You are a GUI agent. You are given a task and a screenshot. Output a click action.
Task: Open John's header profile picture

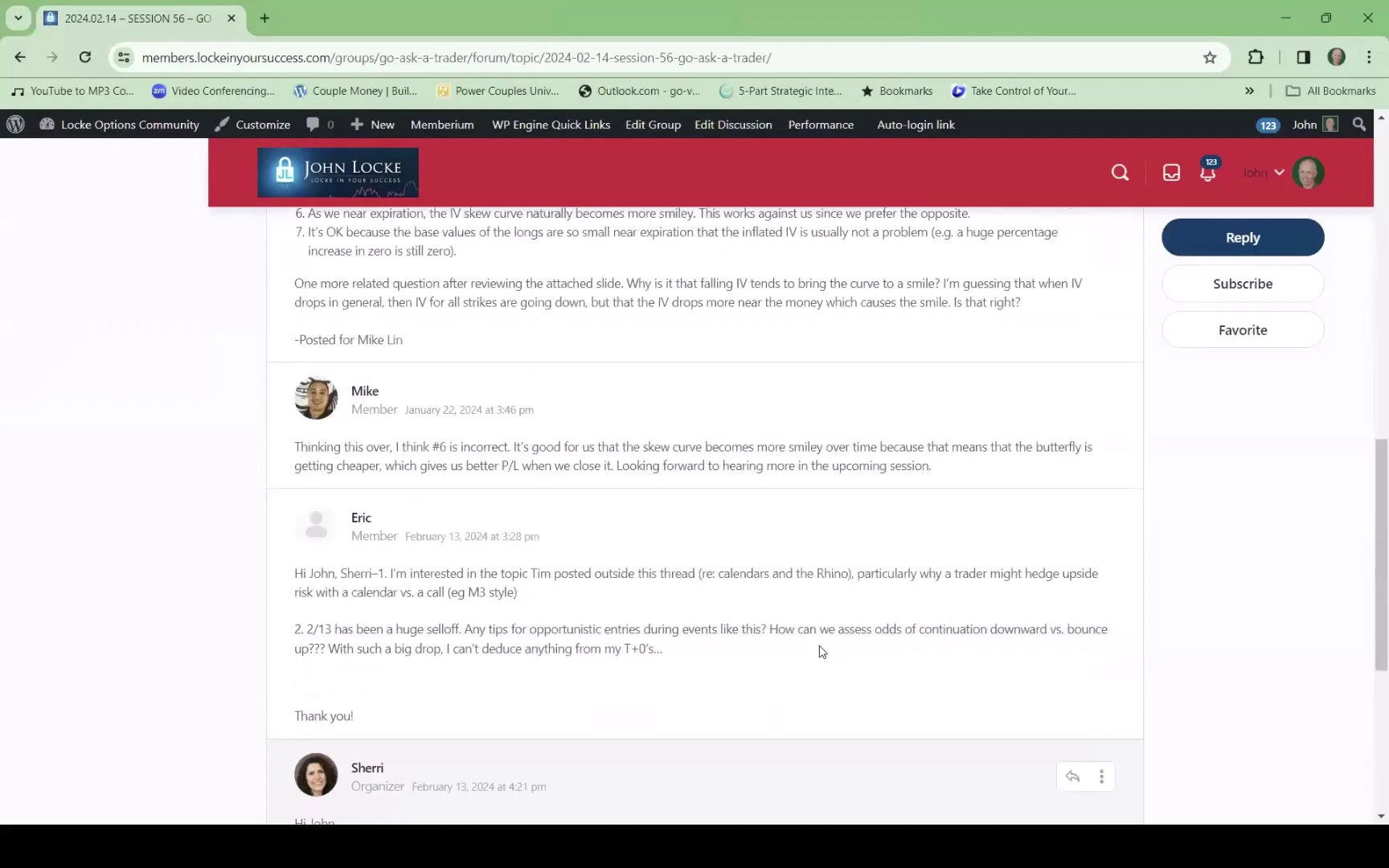[1308, 173]
